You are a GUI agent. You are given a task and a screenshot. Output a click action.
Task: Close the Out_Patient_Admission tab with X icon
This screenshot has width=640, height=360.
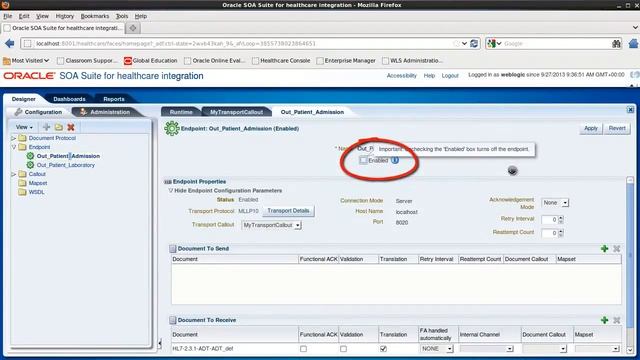point(630,110)
